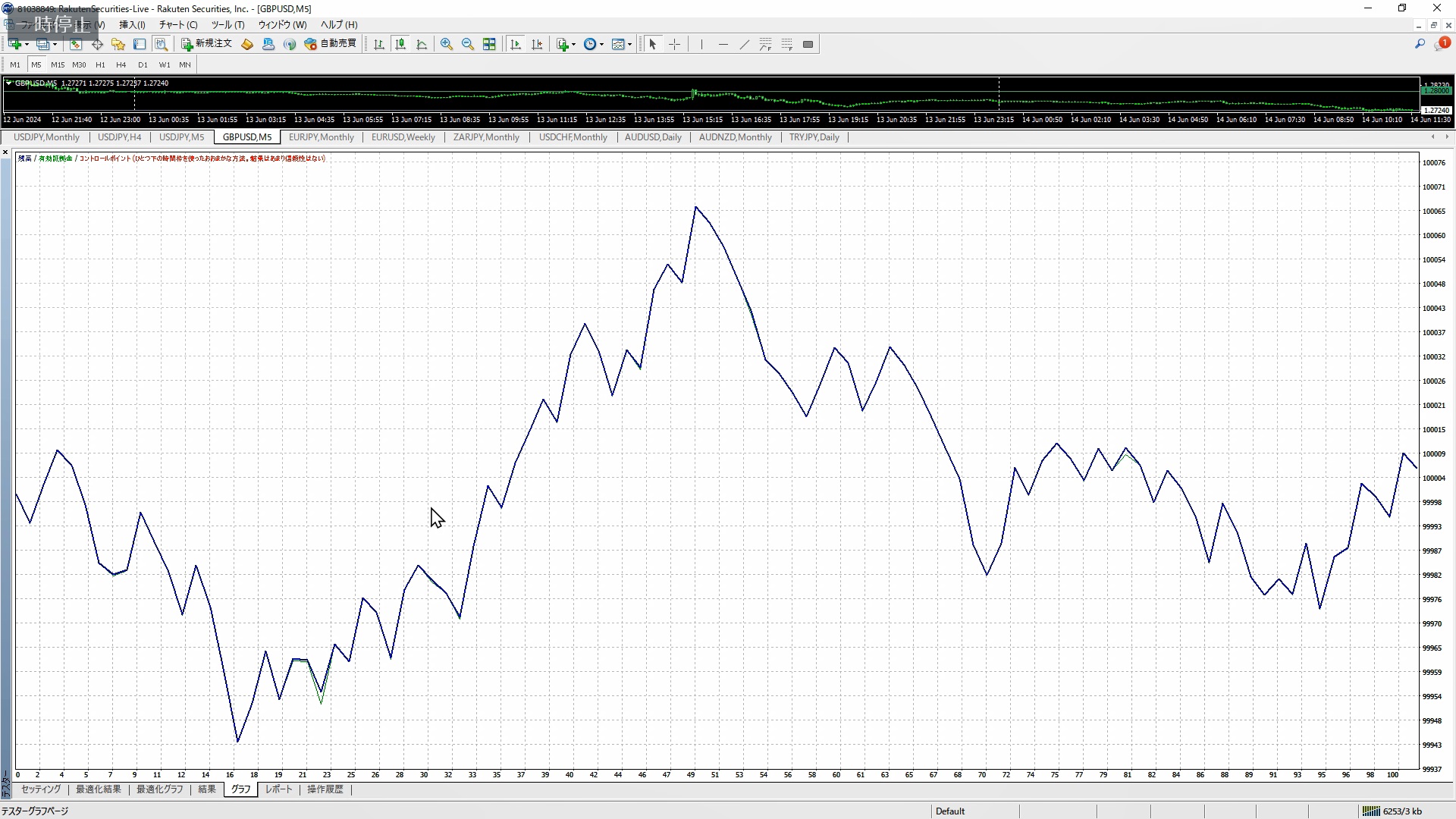Screen dimensions: 1456x819
Task: Select the crosshair tool
Action: coord(674,44)
